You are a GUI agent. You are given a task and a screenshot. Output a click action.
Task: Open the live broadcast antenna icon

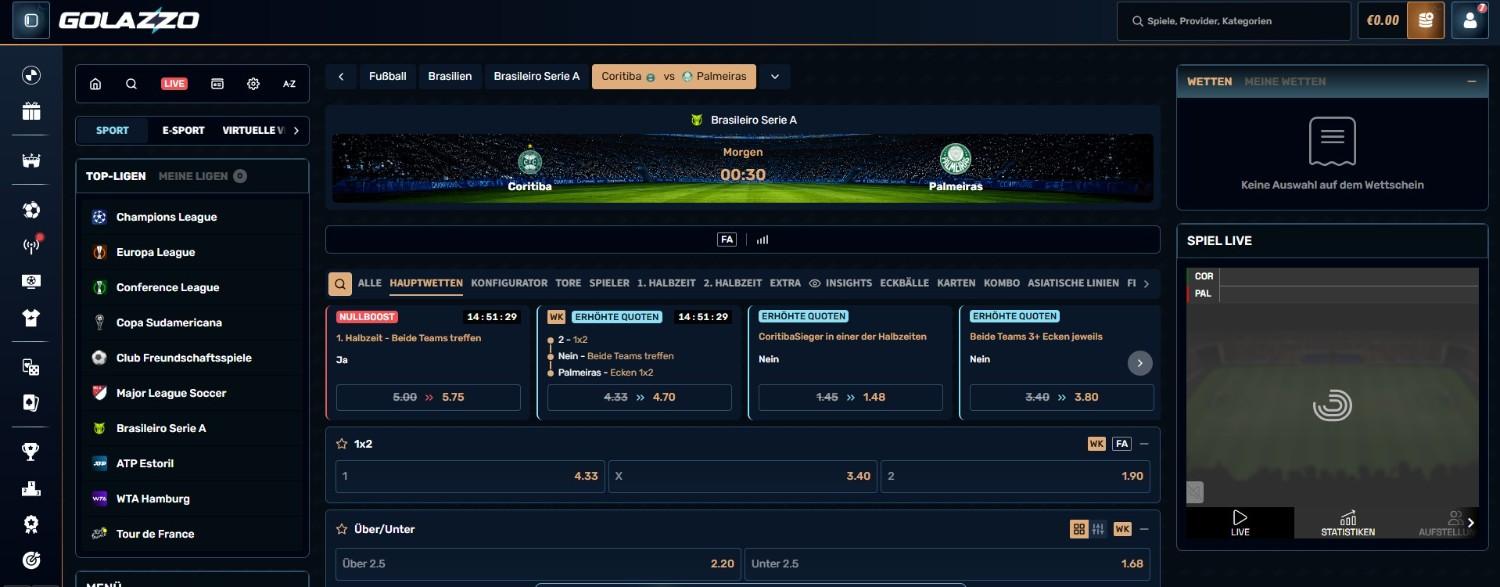click(x=31, y=246)
